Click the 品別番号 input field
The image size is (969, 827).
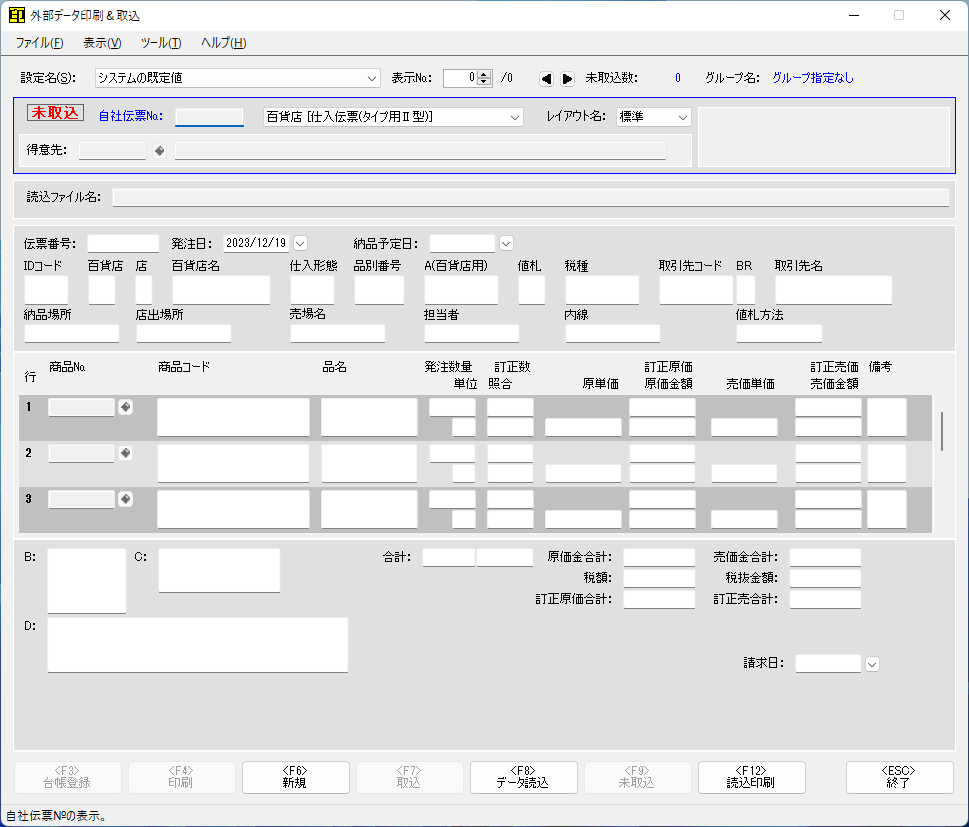[379, 290]
